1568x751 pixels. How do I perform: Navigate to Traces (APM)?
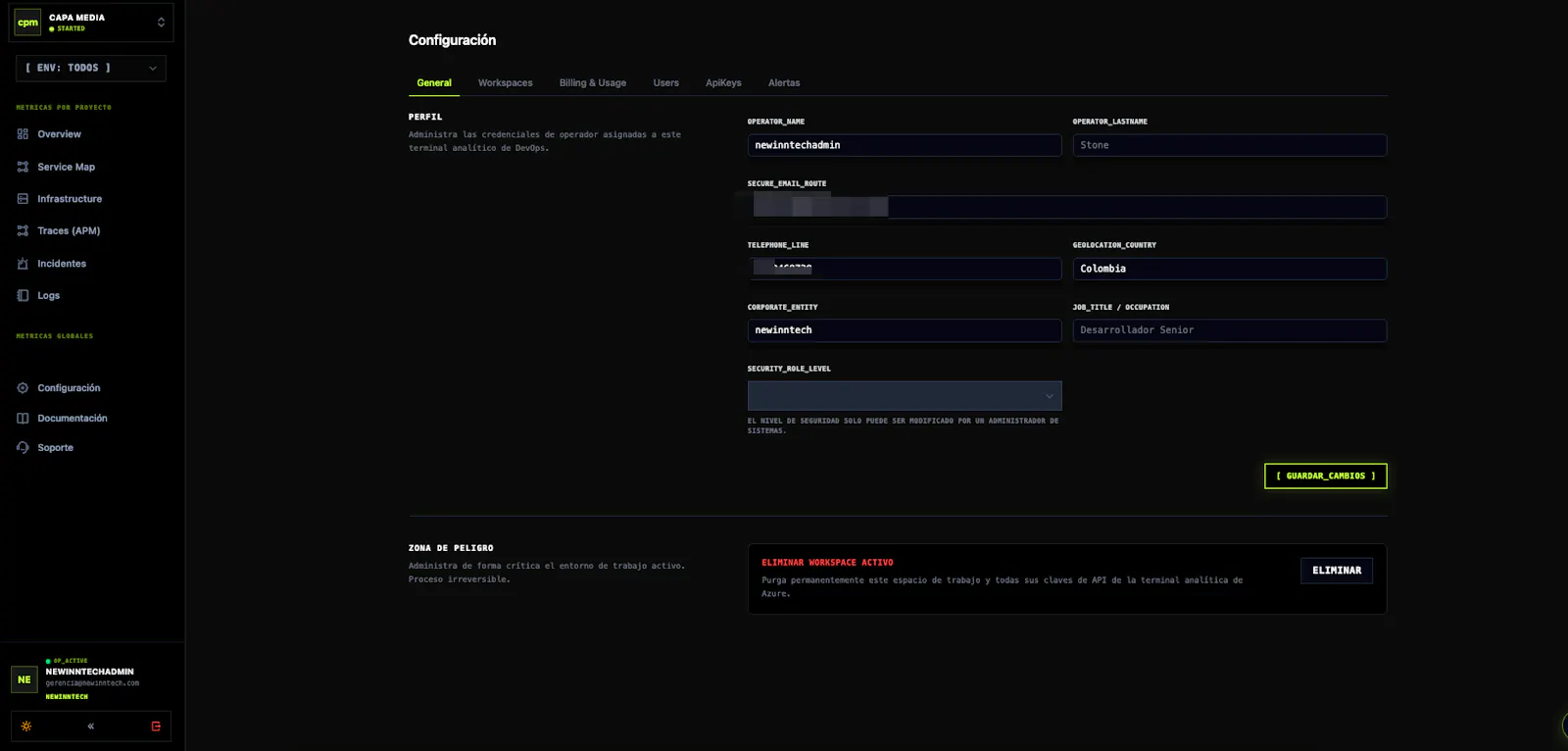click(x=69, y=231)
